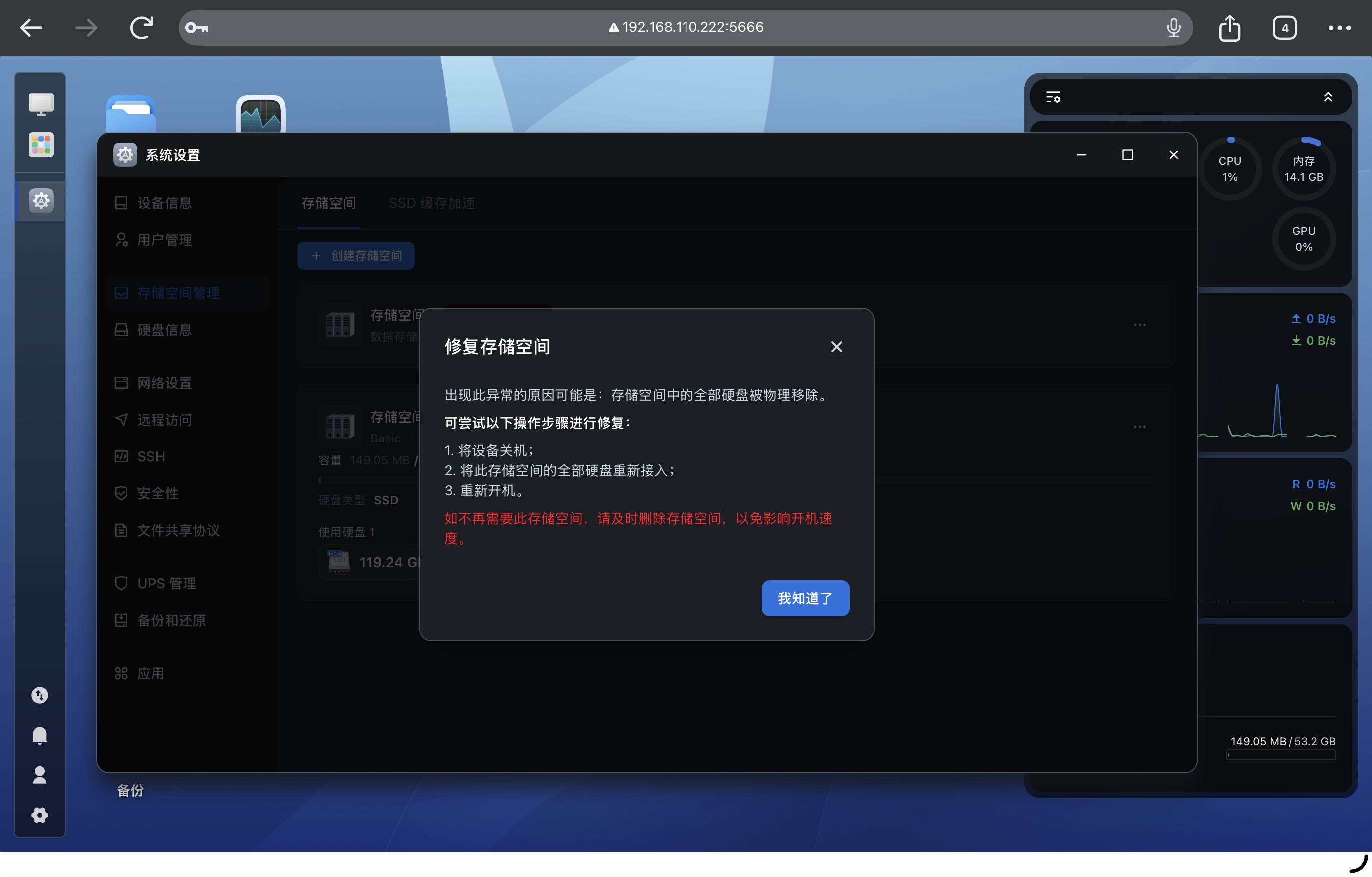The width and height of the screenshot is (1372, 877).
Task: Click the abnormal storage space disk-array icon
Action: coord(340,325)
